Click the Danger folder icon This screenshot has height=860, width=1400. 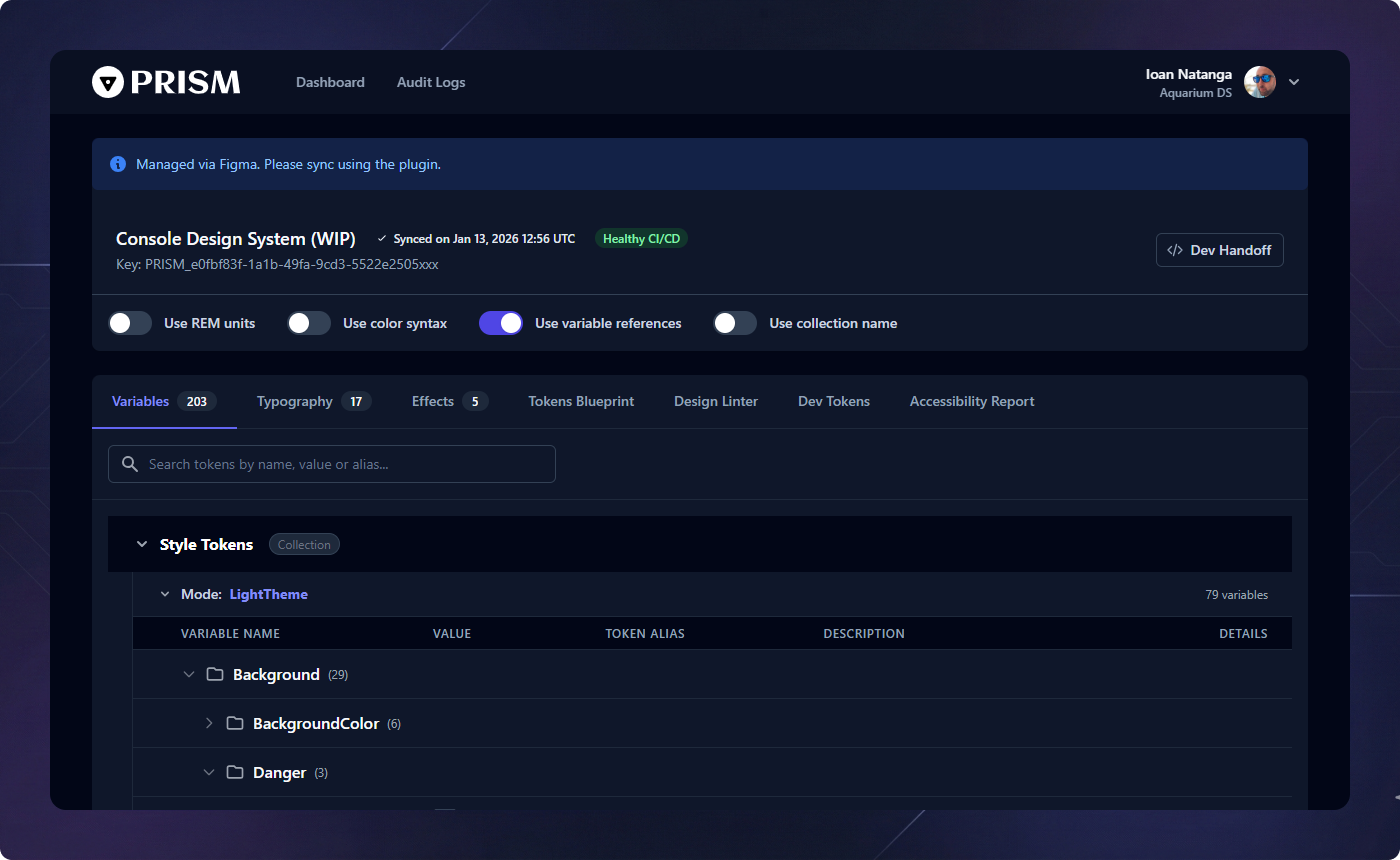click(234, 772)
